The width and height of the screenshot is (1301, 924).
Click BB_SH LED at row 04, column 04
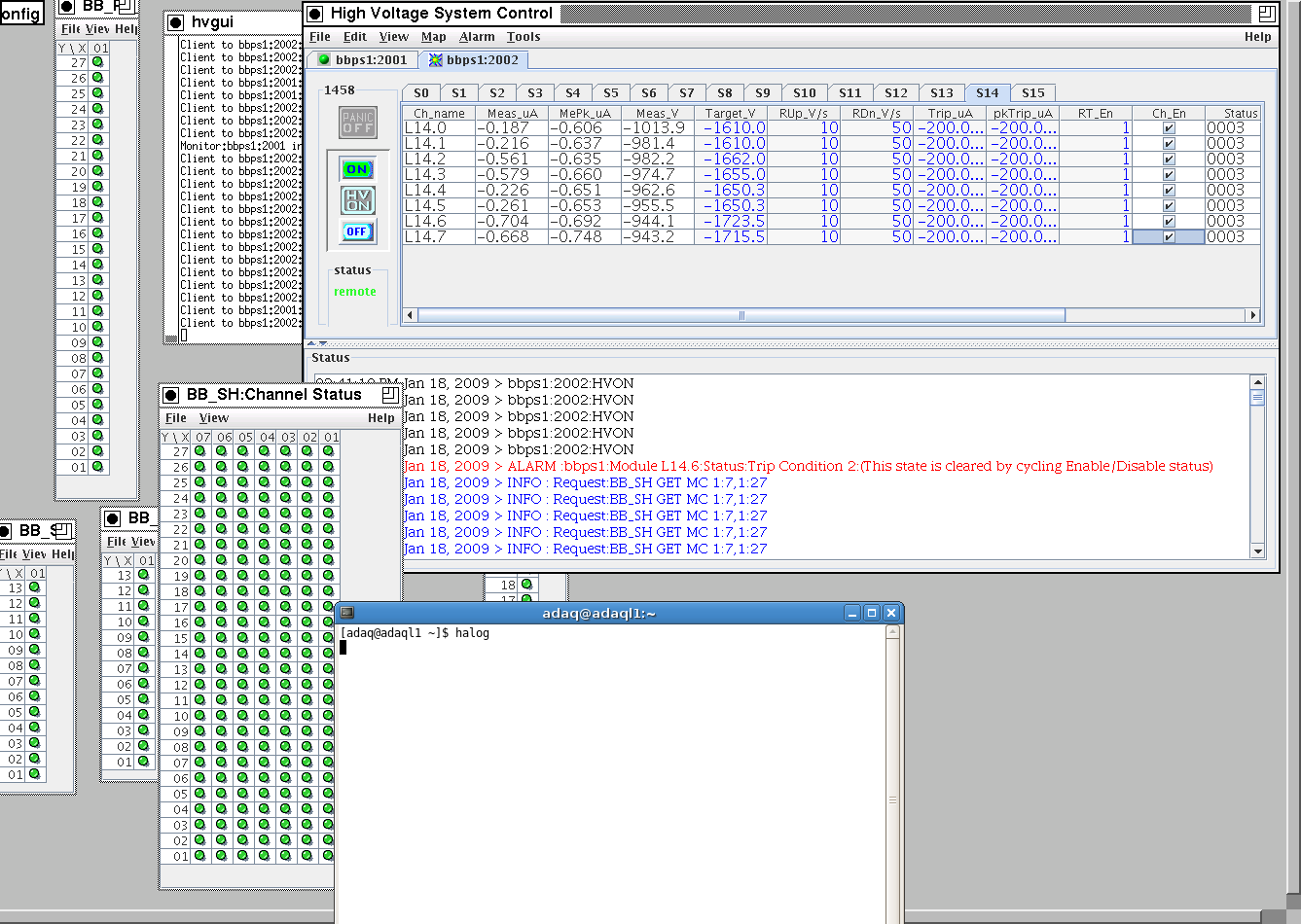point(265,809)
